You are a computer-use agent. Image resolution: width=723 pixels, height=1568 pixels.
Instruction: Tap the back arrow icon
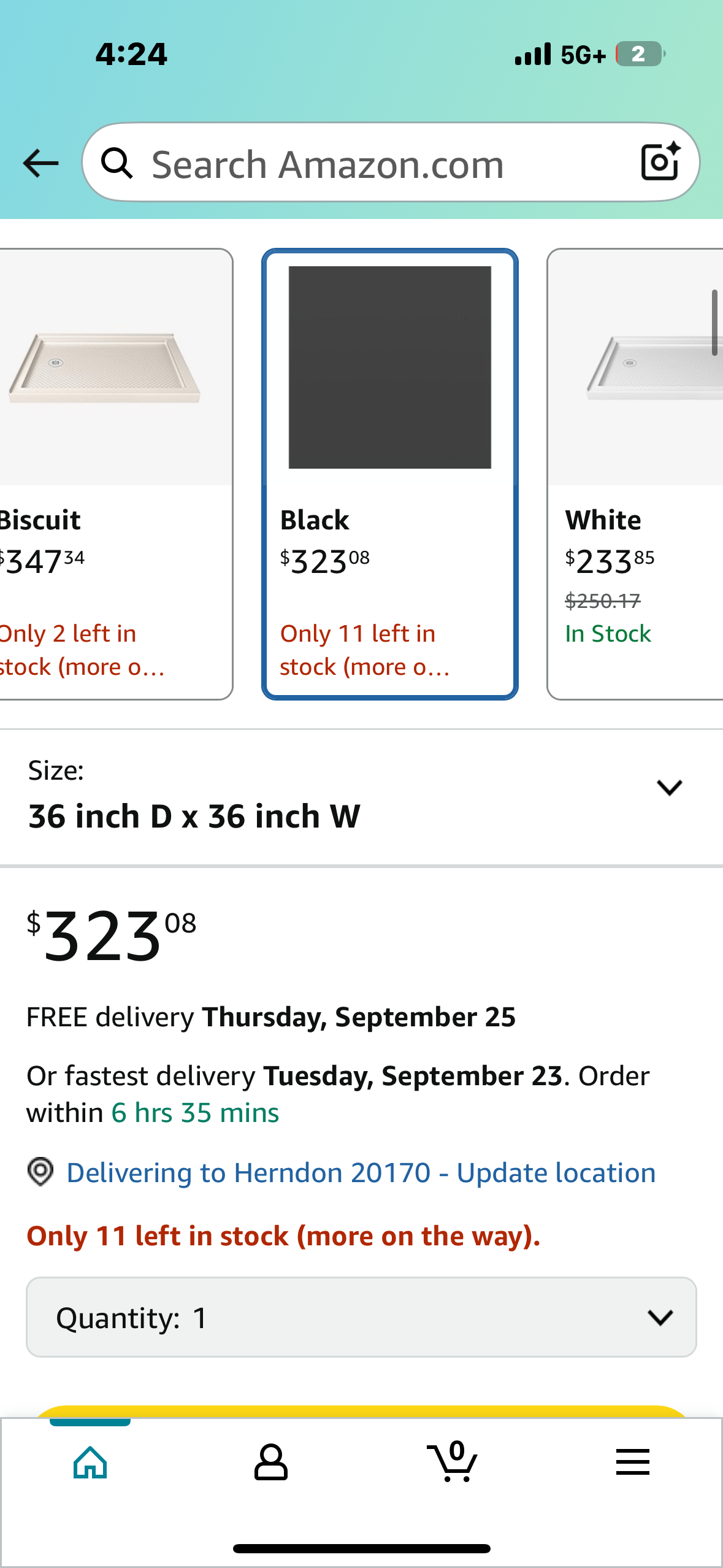point(40,163)
